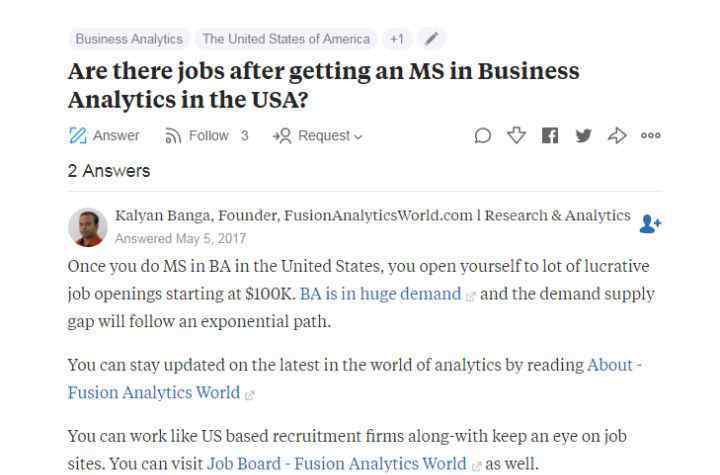The image size is (720, 475).
Task: Expand the +1 more topics tag
Action: pos(397,39)
